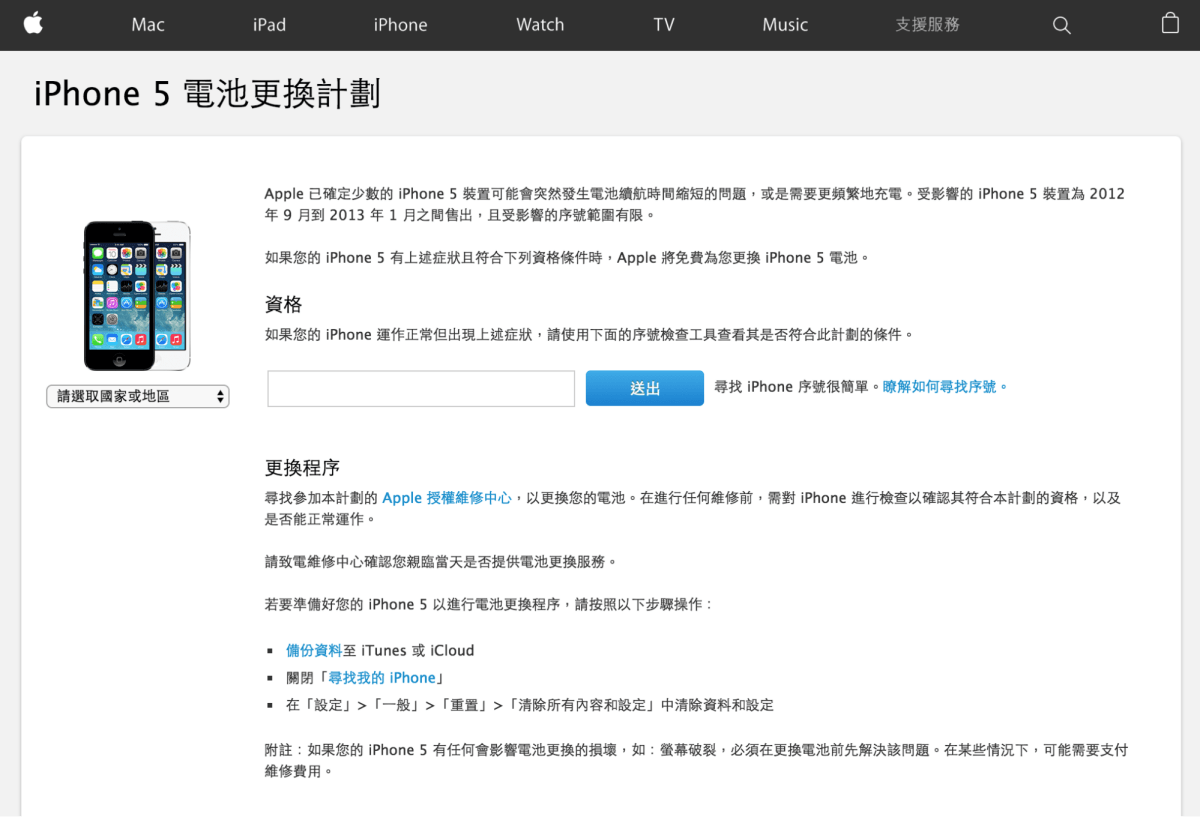
Task: Open the search magnifier icon
Action: [x=1062, y=25]
